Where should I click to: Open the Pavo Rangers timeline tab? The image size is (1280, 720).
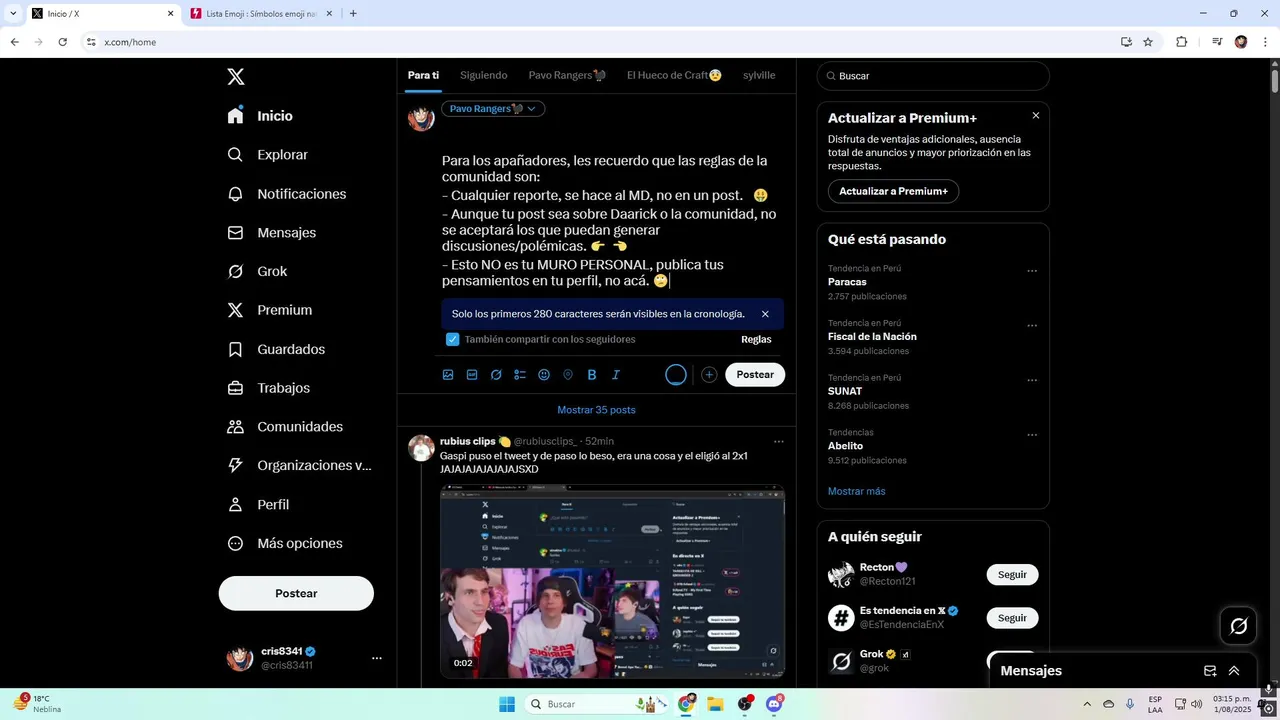pos(567,75)
